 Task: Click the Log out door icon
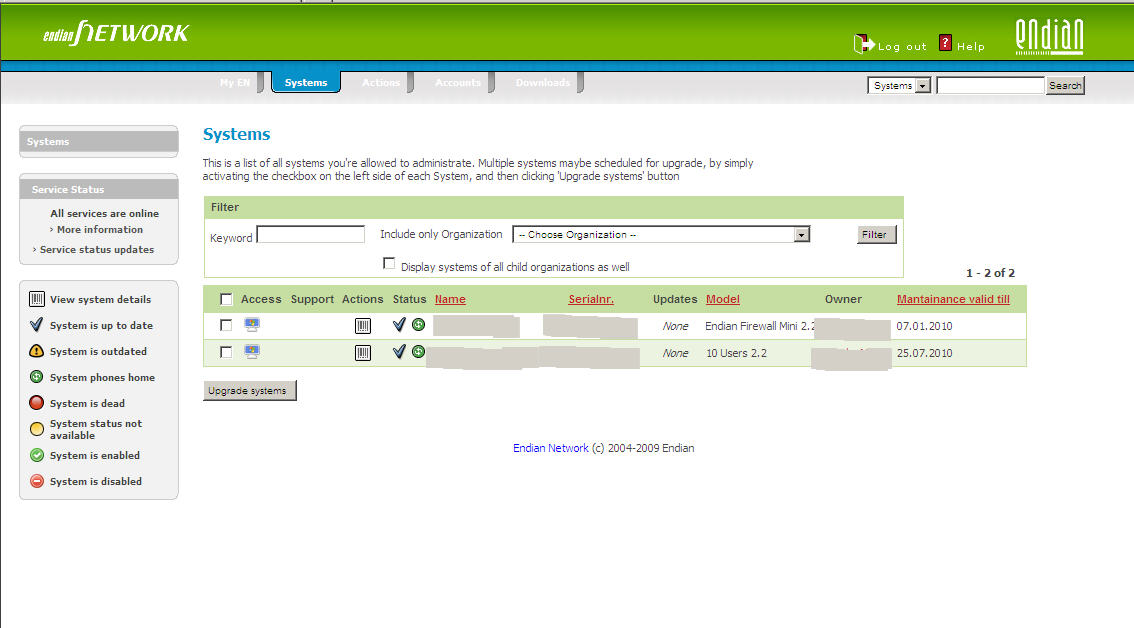(x=863, y=44)
